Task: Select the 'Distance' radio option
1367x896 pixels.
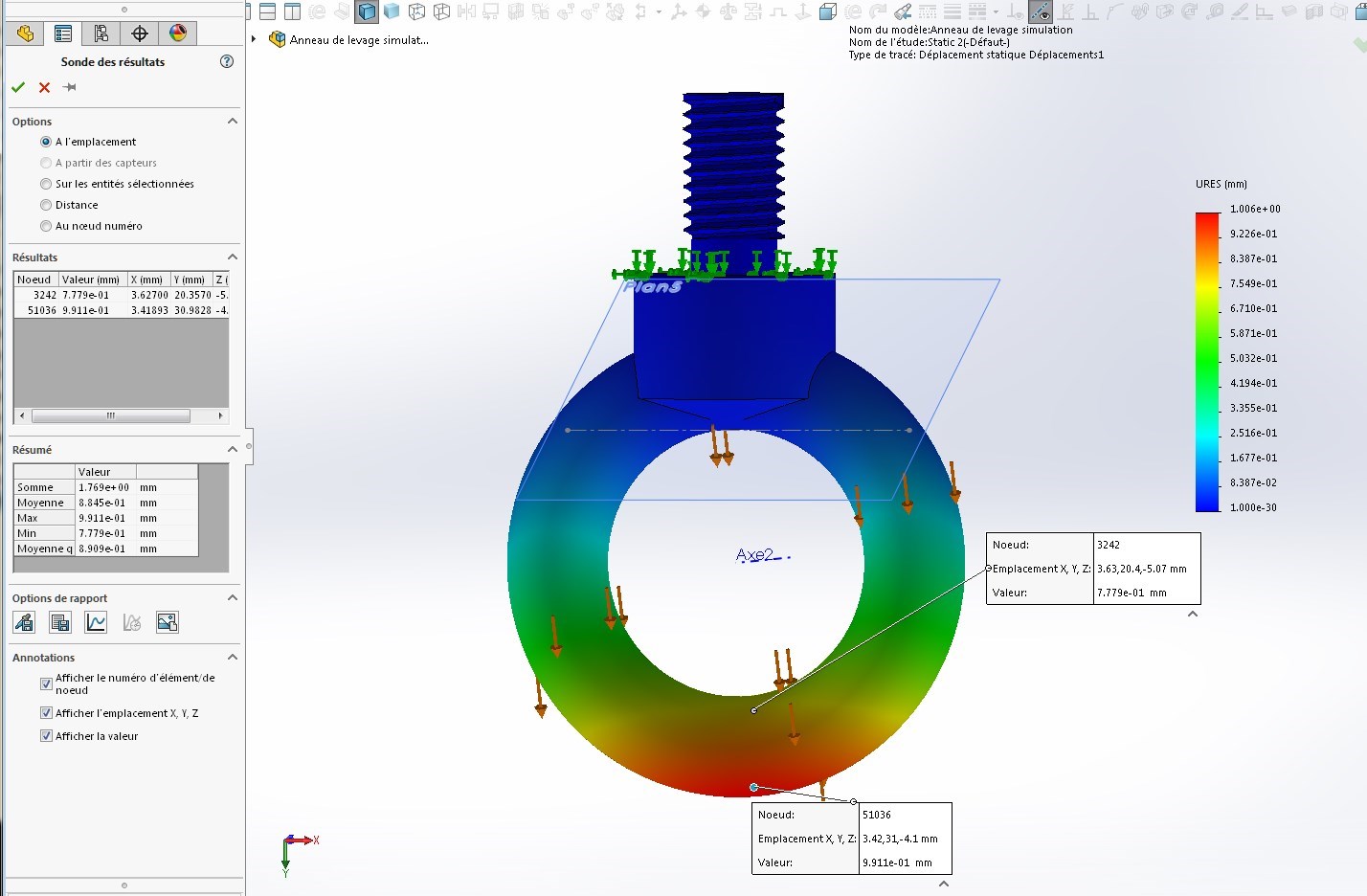Action: [x=46, y=205]
